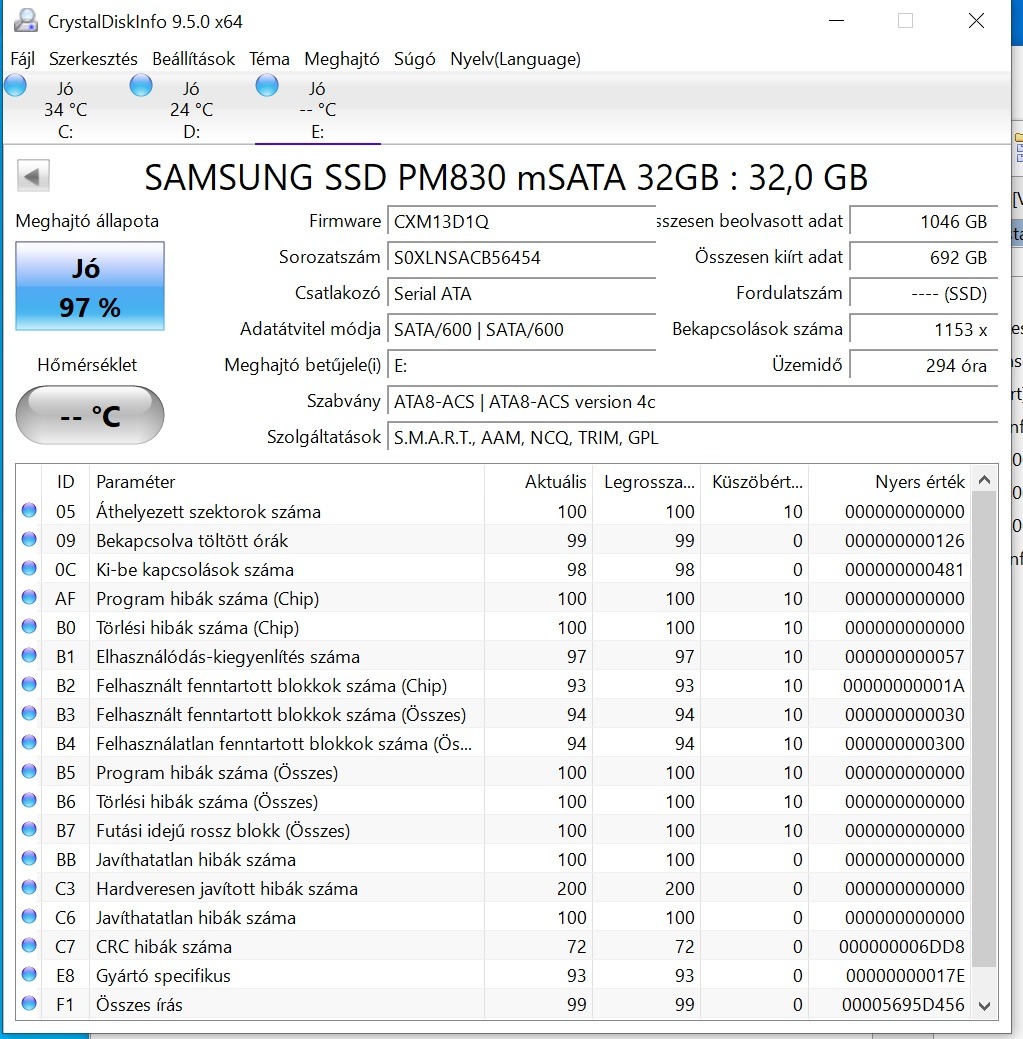The width and height of the screenshot is (1023, 1039).
Task: Click the Paraméter column header
Action: pyautogui.click(x=287, y=482)
